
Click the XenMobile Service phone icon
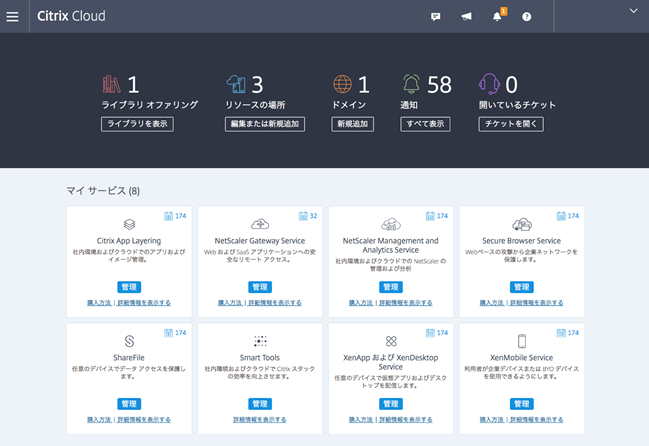coord(521,341)
